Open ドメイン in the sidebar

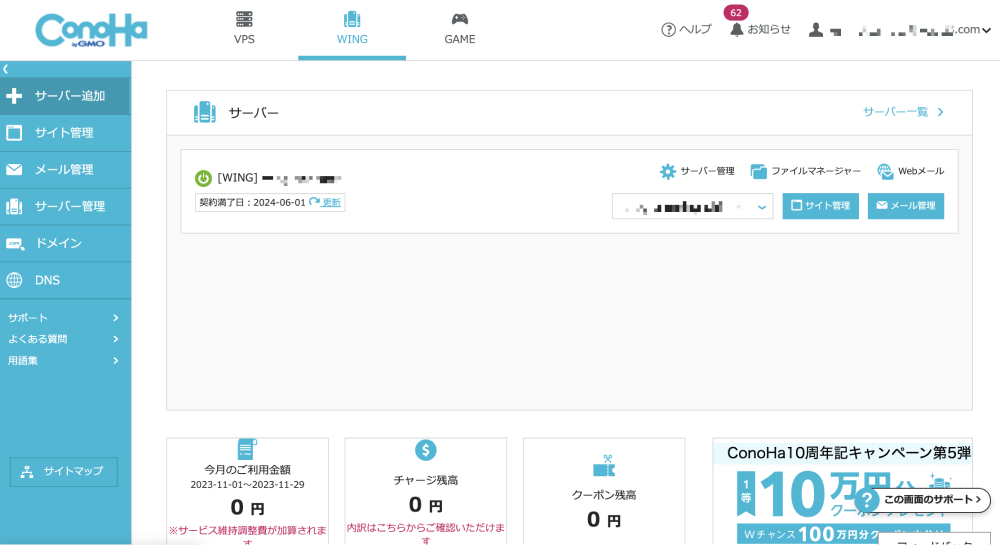tap(65, 243)
